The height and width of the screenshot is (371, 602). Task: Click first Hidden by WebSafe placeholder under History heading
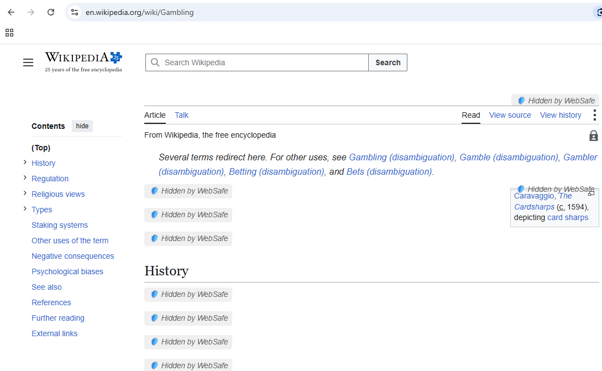[x=188, y=294]
